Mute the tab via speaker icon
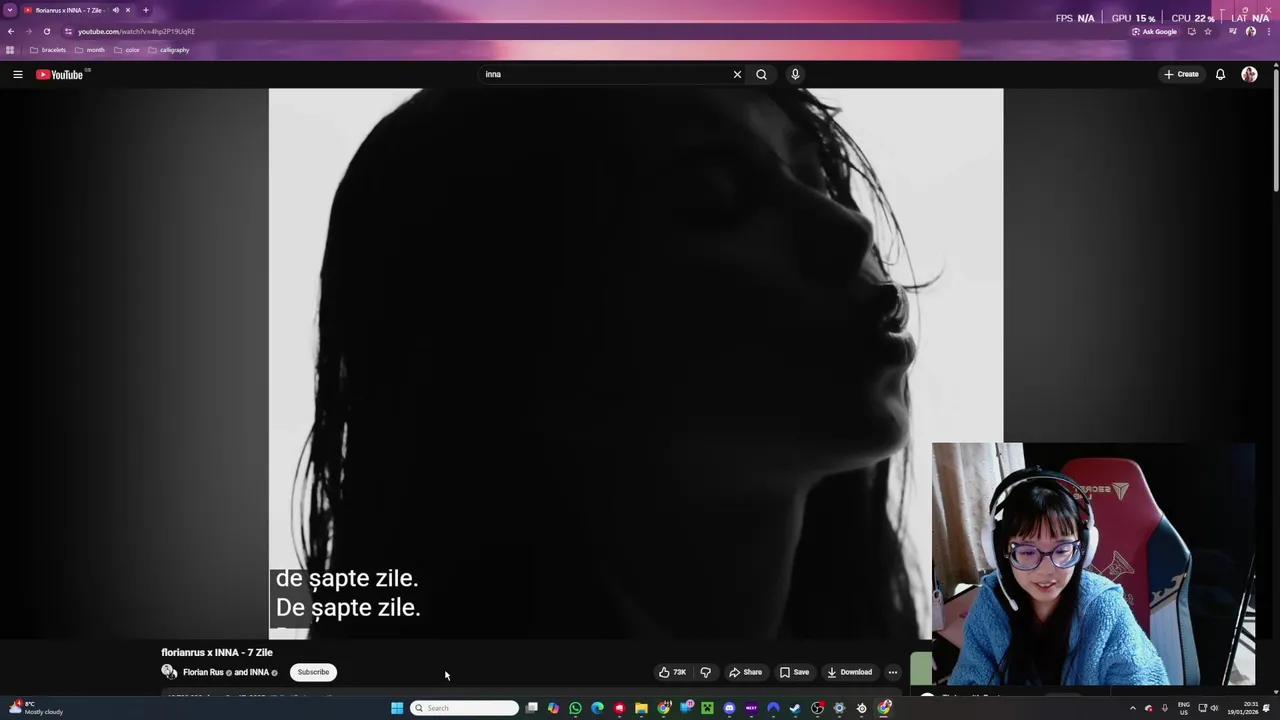 pos(115,10)
